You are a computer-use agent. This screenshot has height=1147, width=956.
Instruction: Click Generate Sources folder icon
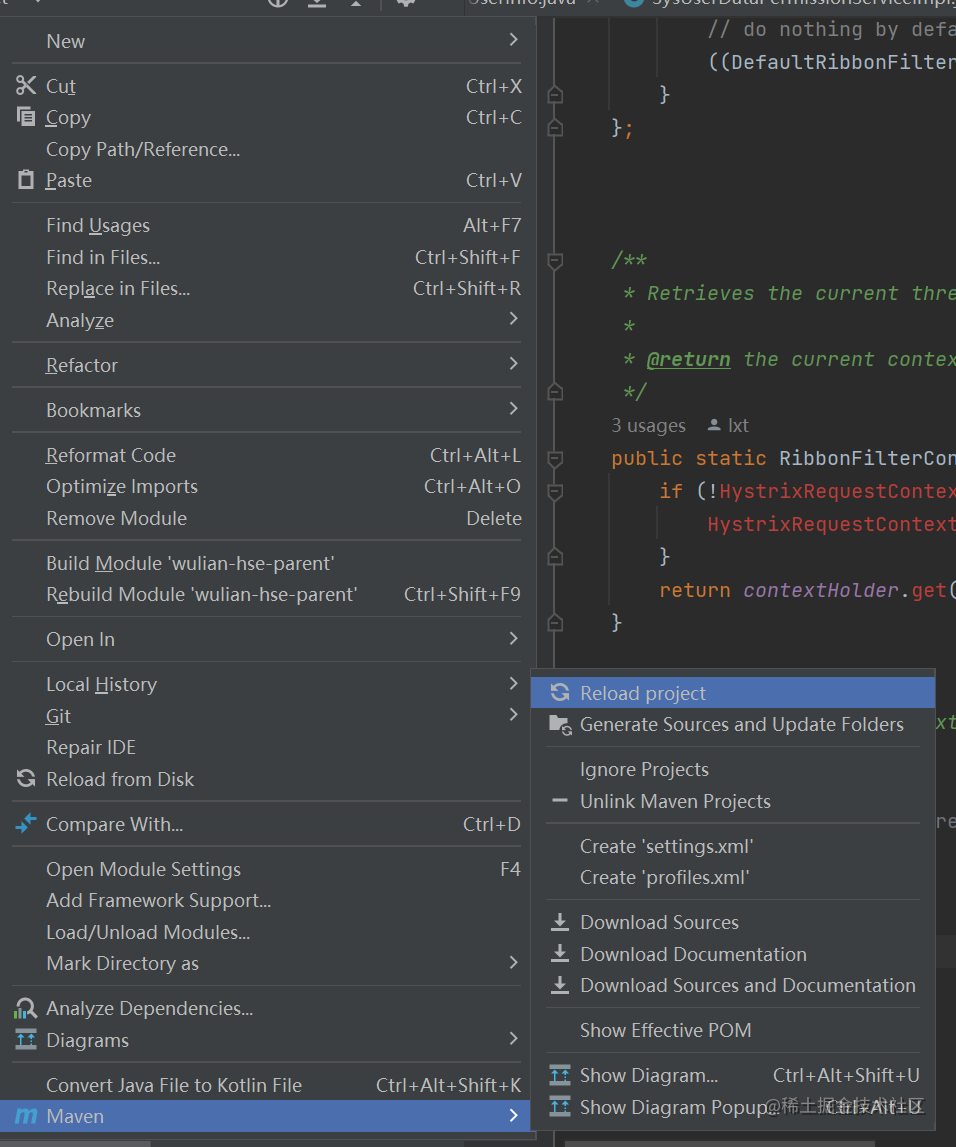(x=560, y=725)
